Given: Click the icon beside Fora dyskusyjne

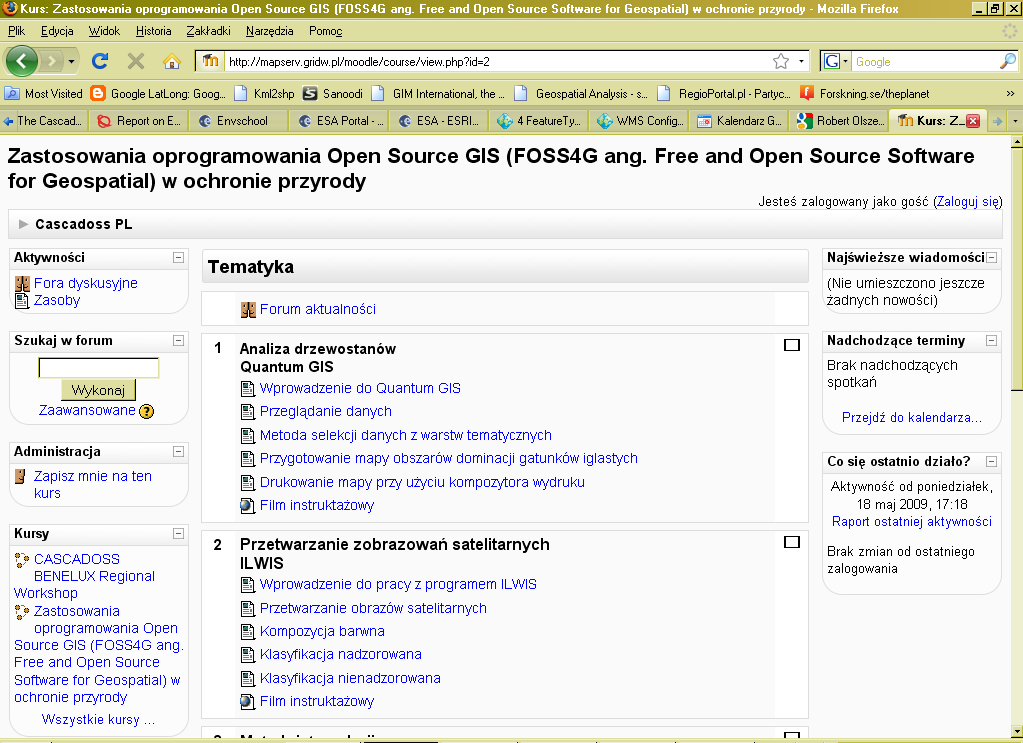Looking at the screenshot, I should (x=22, y=283).
